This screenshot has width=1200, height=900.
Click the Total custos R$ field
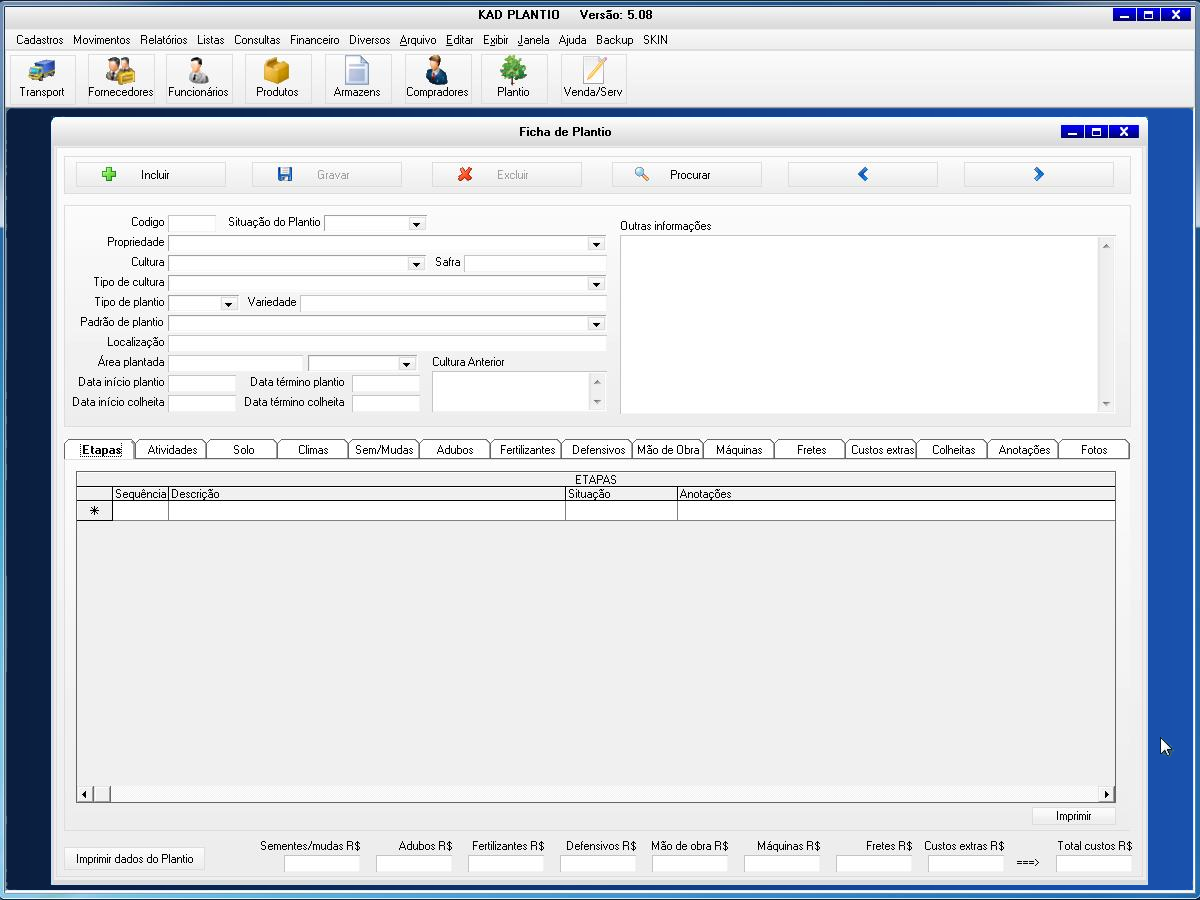click(x=1094, y=863)
